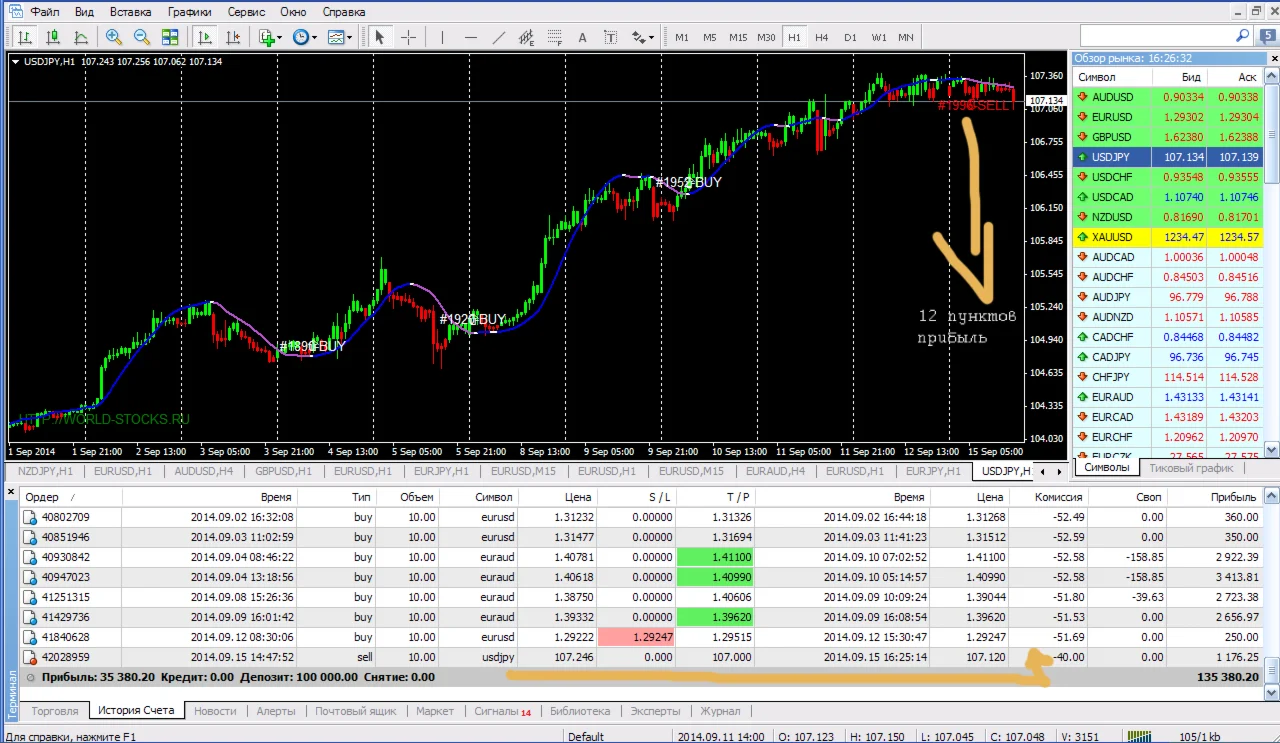Click the tile windows icon

(170, 37)
